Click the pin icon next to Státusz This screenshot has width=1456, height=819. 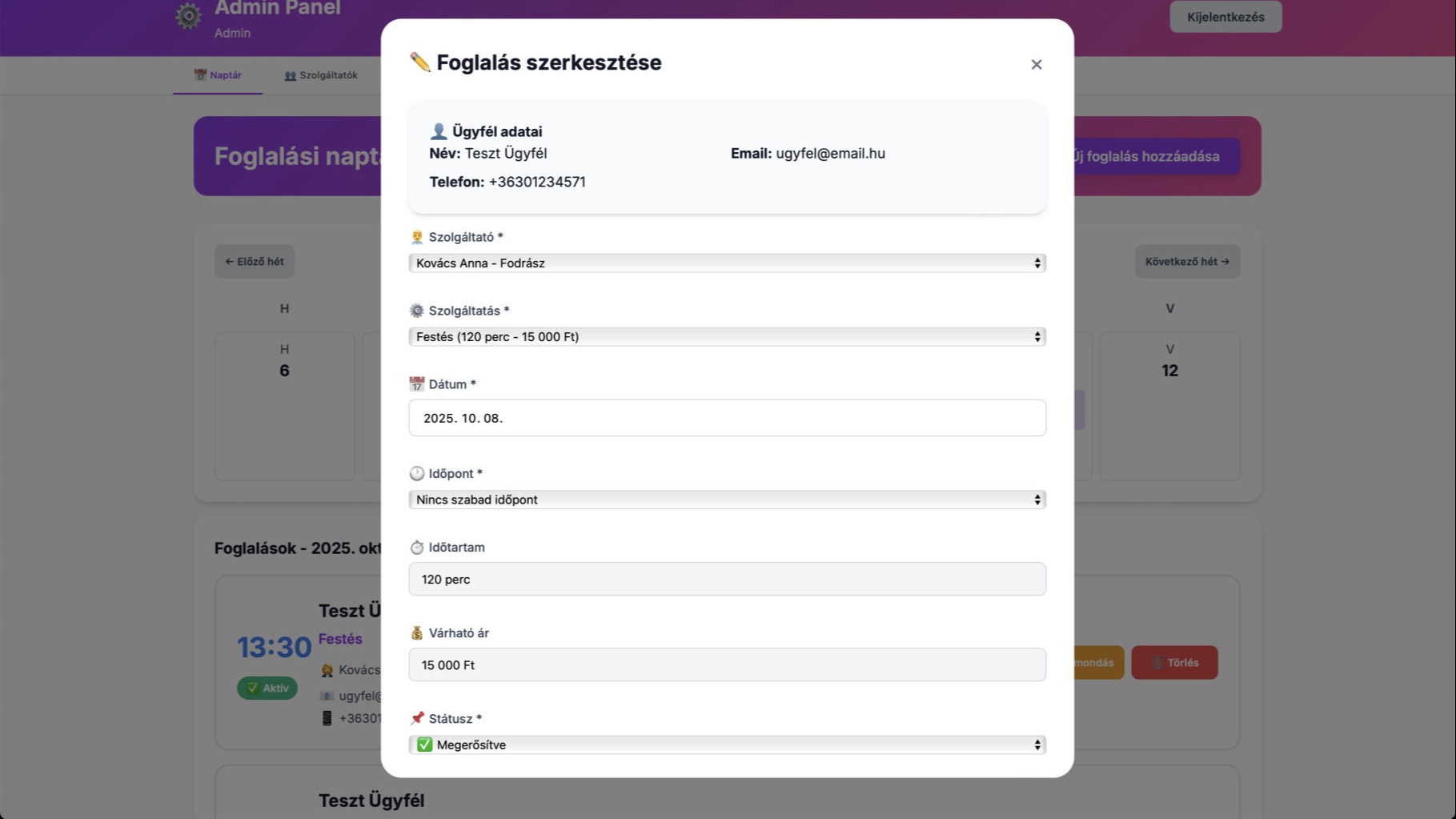416,718
